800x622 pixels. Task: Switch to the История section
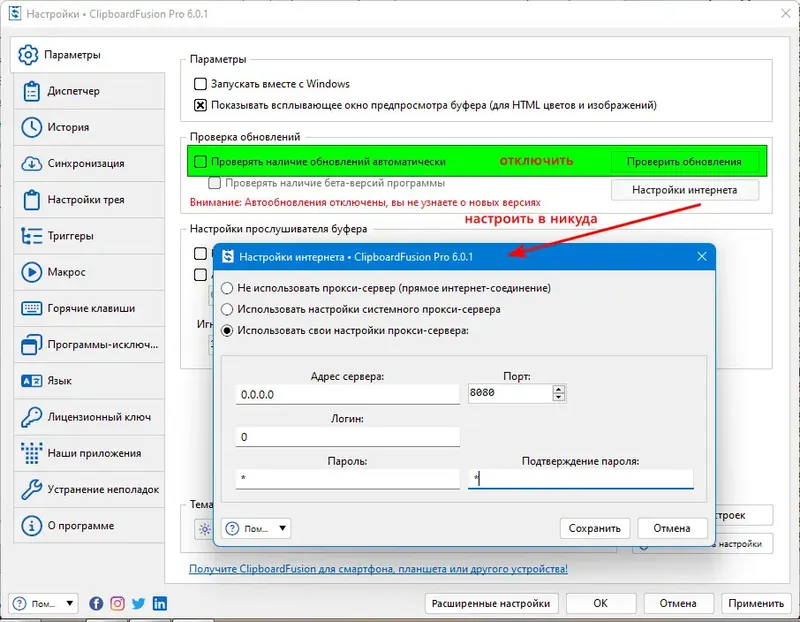[89, 127]
